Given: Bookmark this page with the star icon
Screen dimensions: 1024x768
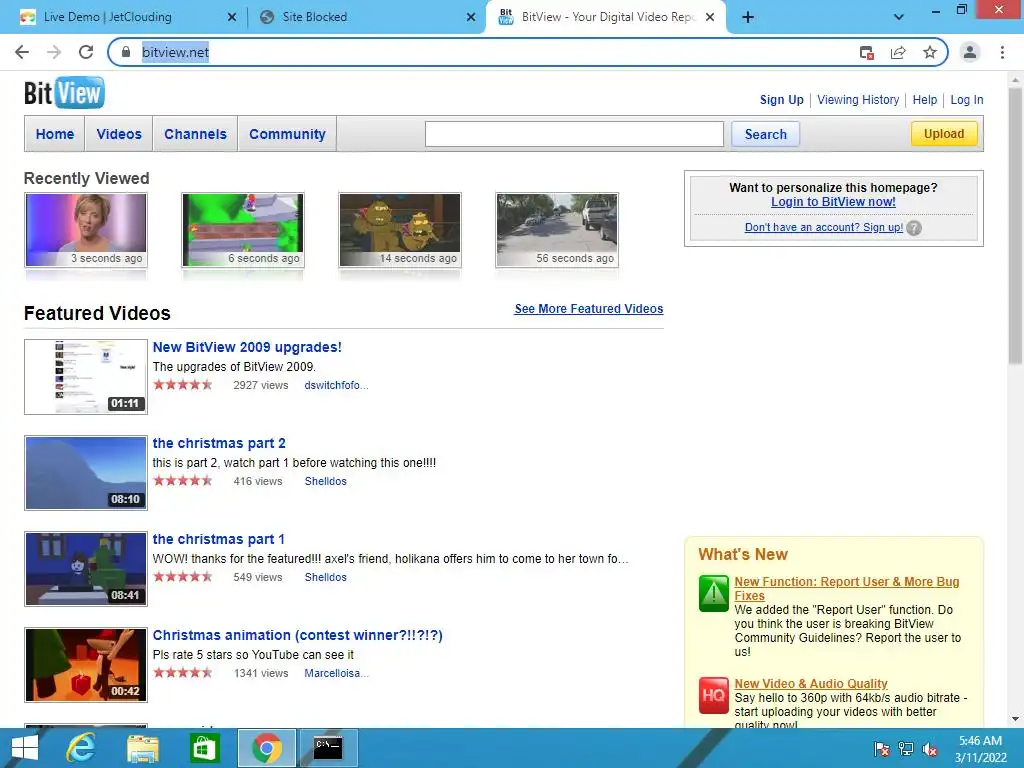Looking at the screenshot, I should point(930,52).
